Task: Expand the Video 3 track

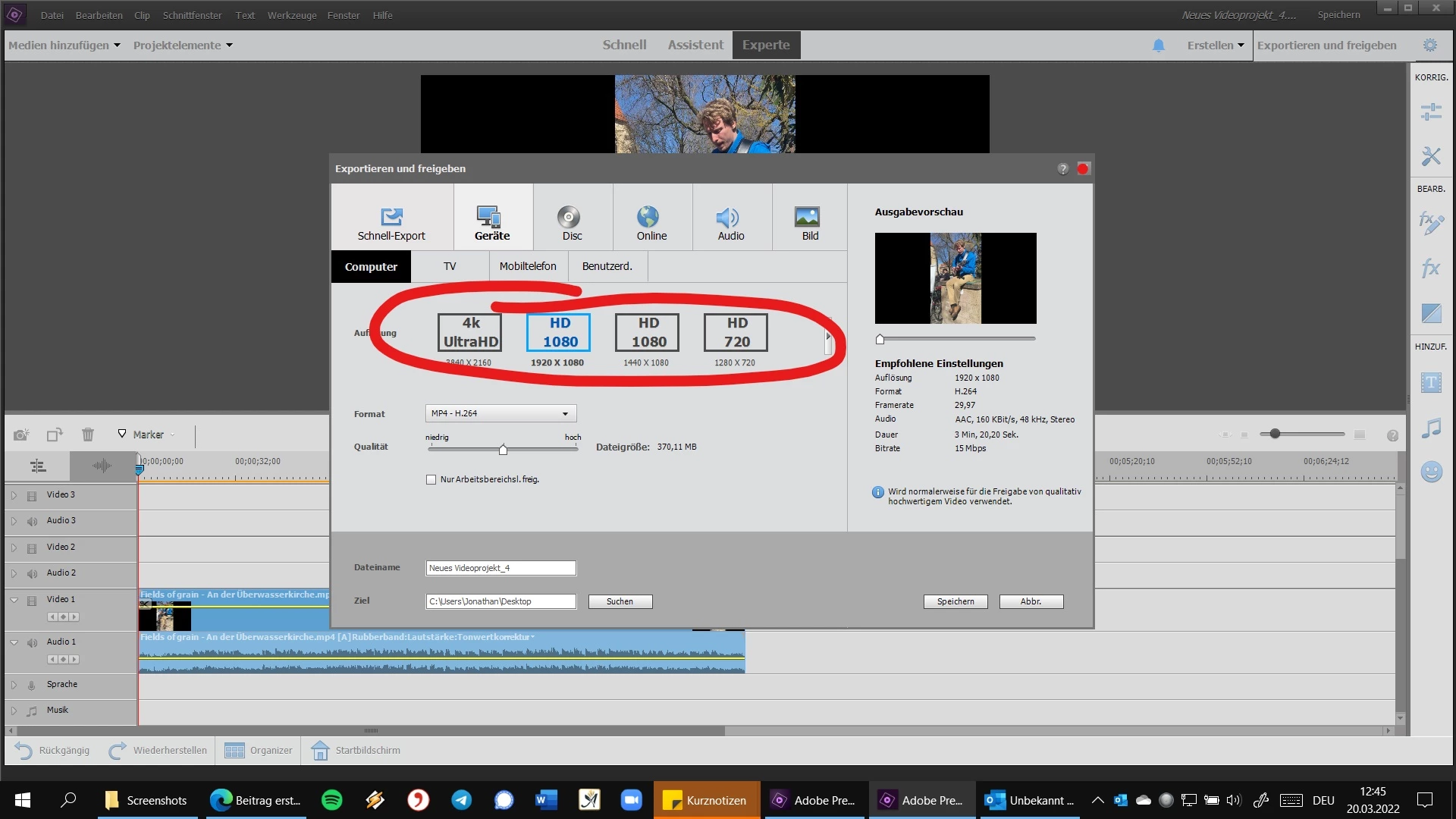Action: pos(14,495)
